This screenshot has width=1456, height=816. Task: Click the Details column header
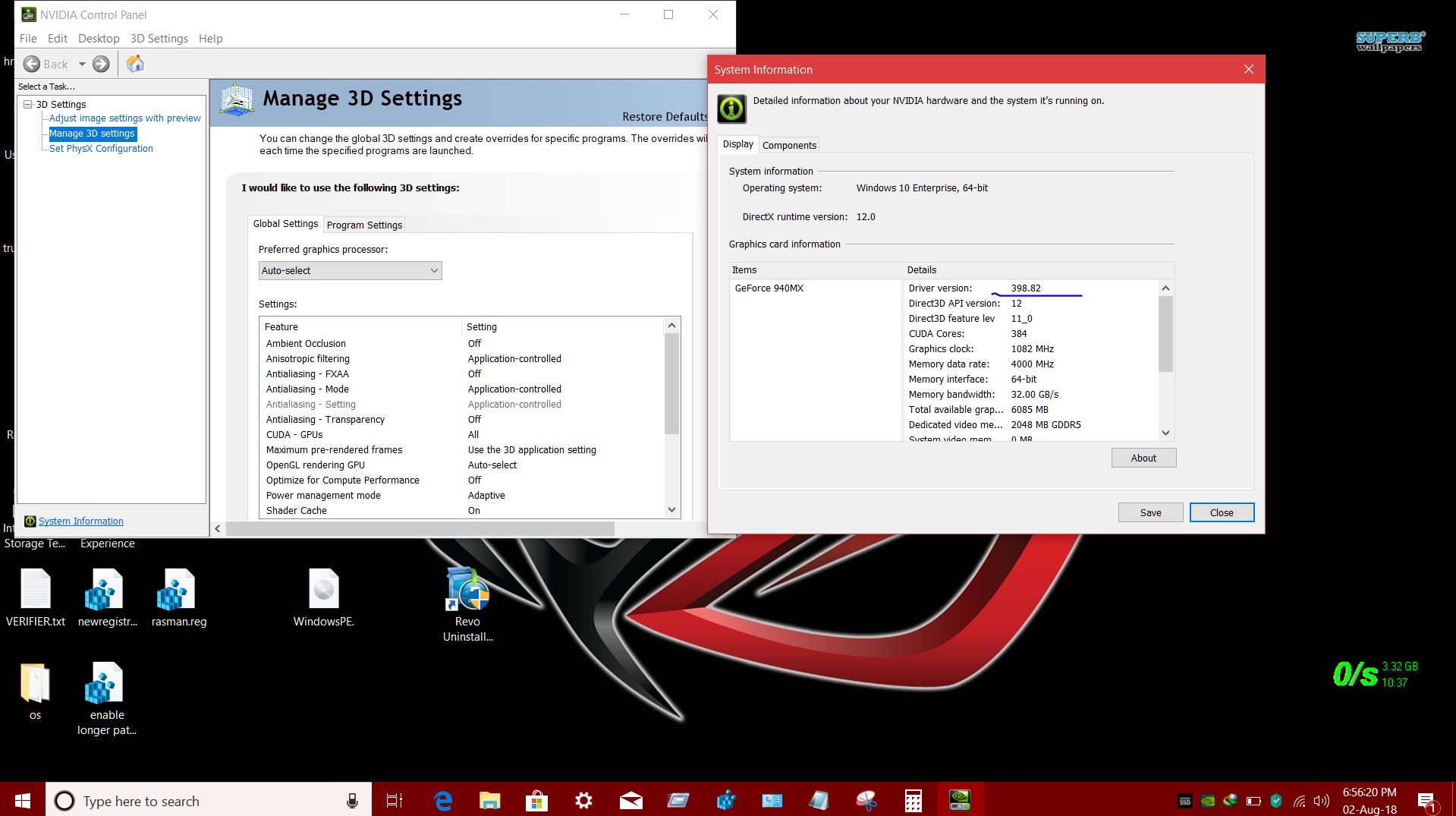[x=1039, y=270]
